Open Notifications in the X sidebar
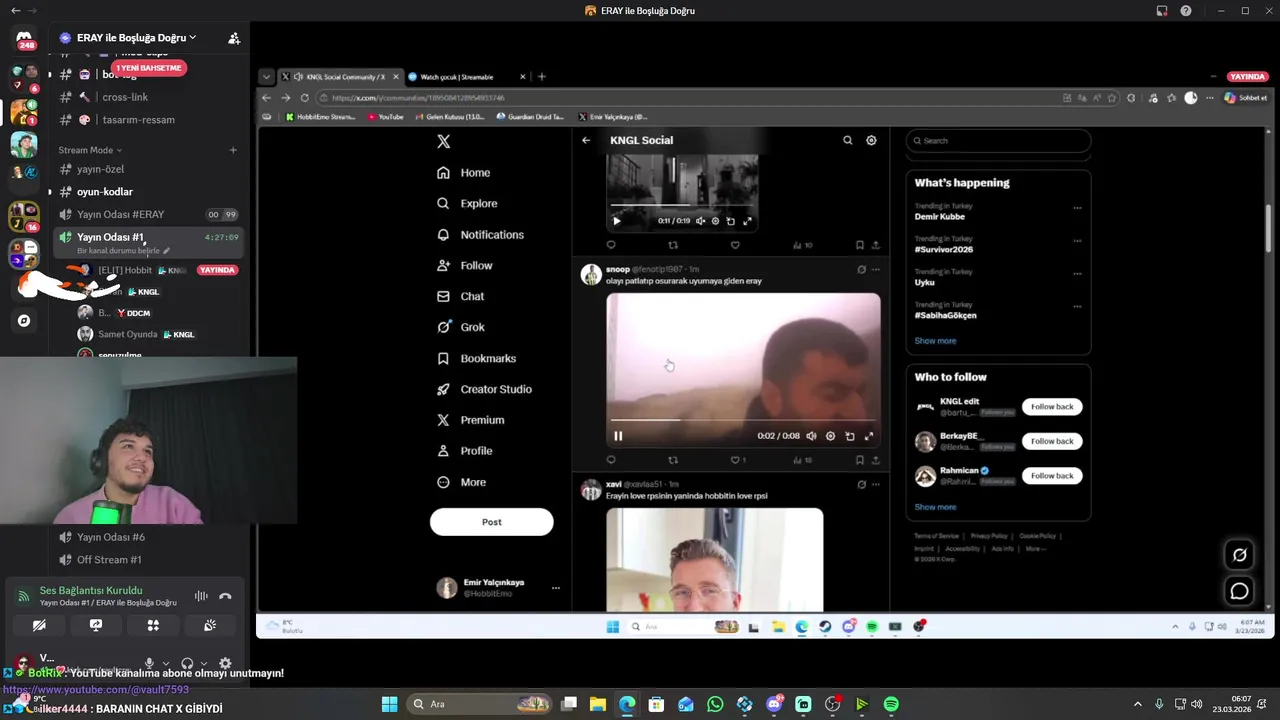This screenshot has height=720, width=1280. [481, 235]
